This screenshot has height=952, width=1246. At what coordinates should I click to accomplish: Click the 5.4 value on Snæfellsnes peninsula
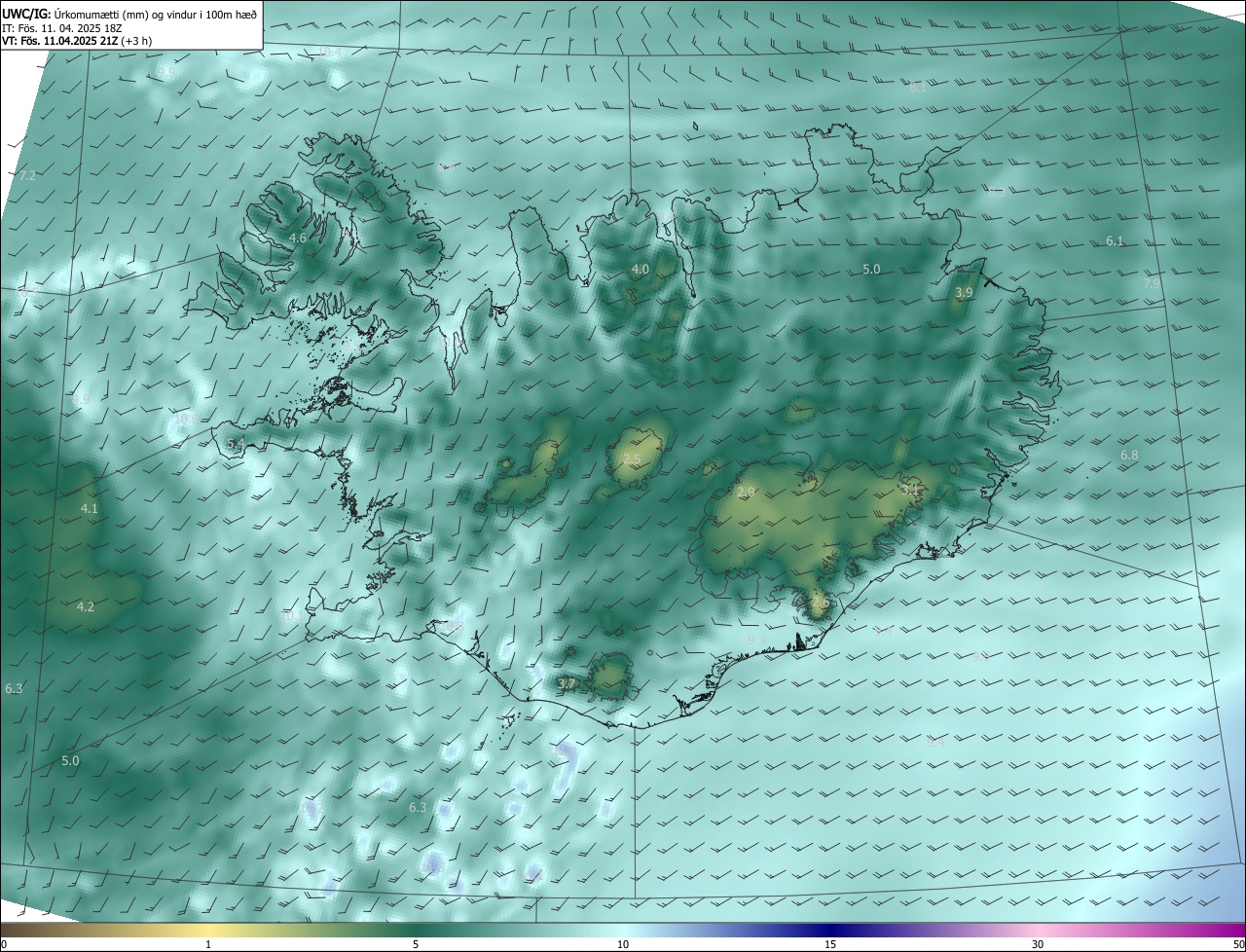(x=236, y=443)
